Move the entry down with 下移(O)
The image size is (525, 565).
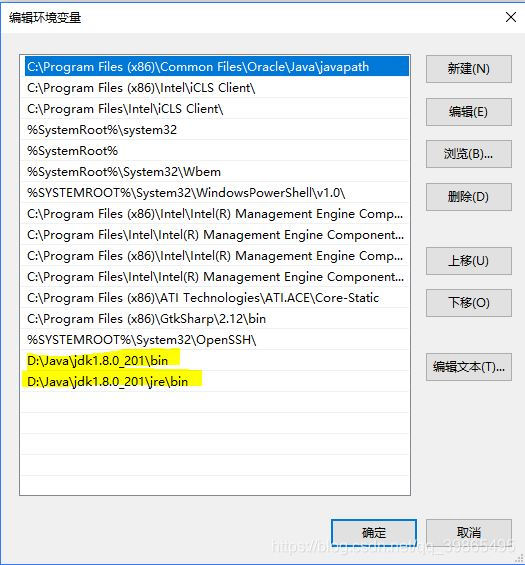click(x=468, y=303)
